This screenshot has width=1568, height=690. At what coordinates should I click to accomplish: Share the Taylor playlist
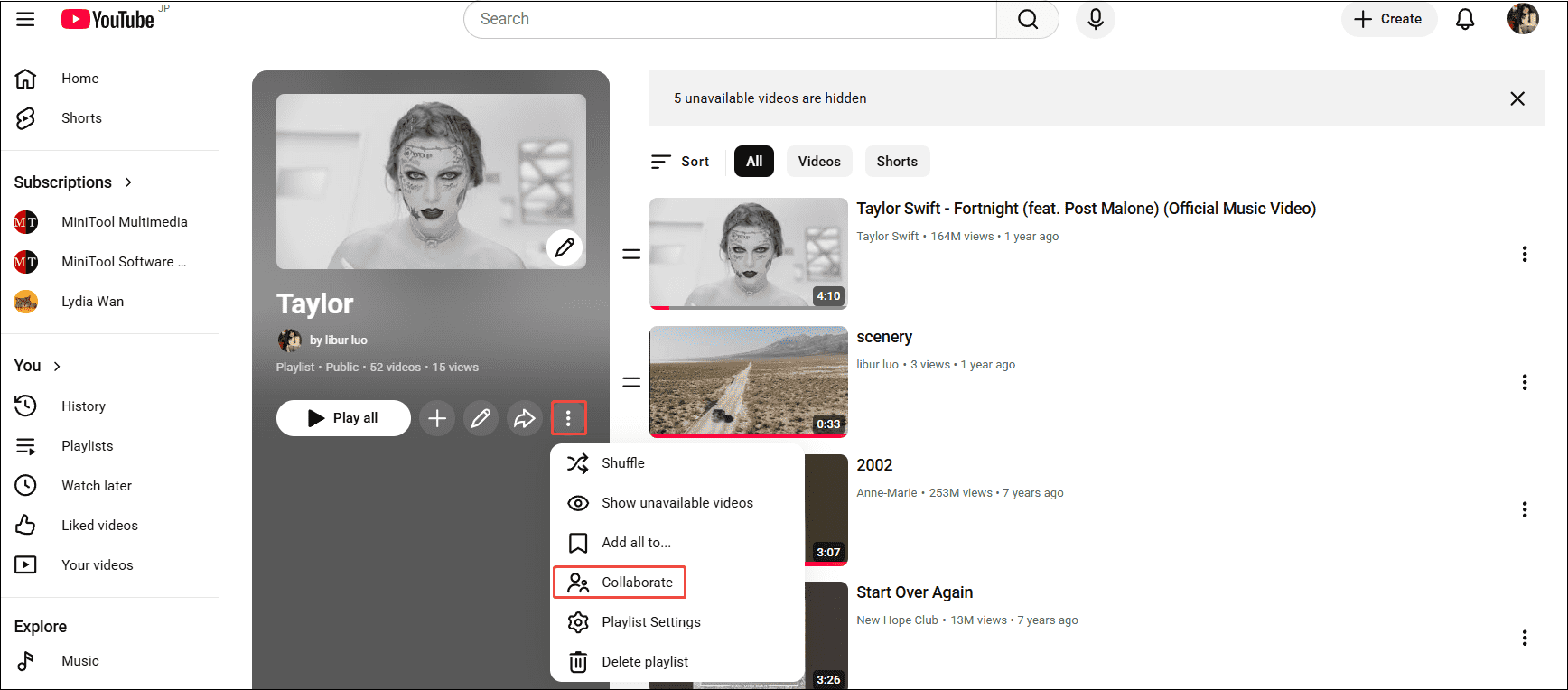(524, 418)
